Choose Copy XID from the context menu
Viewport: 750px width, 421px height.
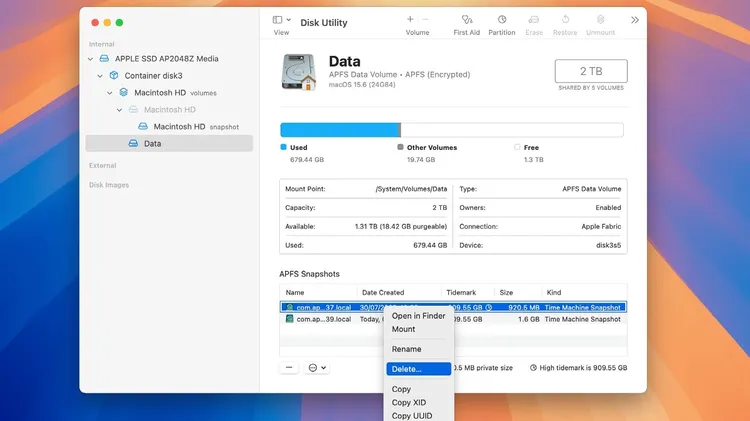pos(419,403)
